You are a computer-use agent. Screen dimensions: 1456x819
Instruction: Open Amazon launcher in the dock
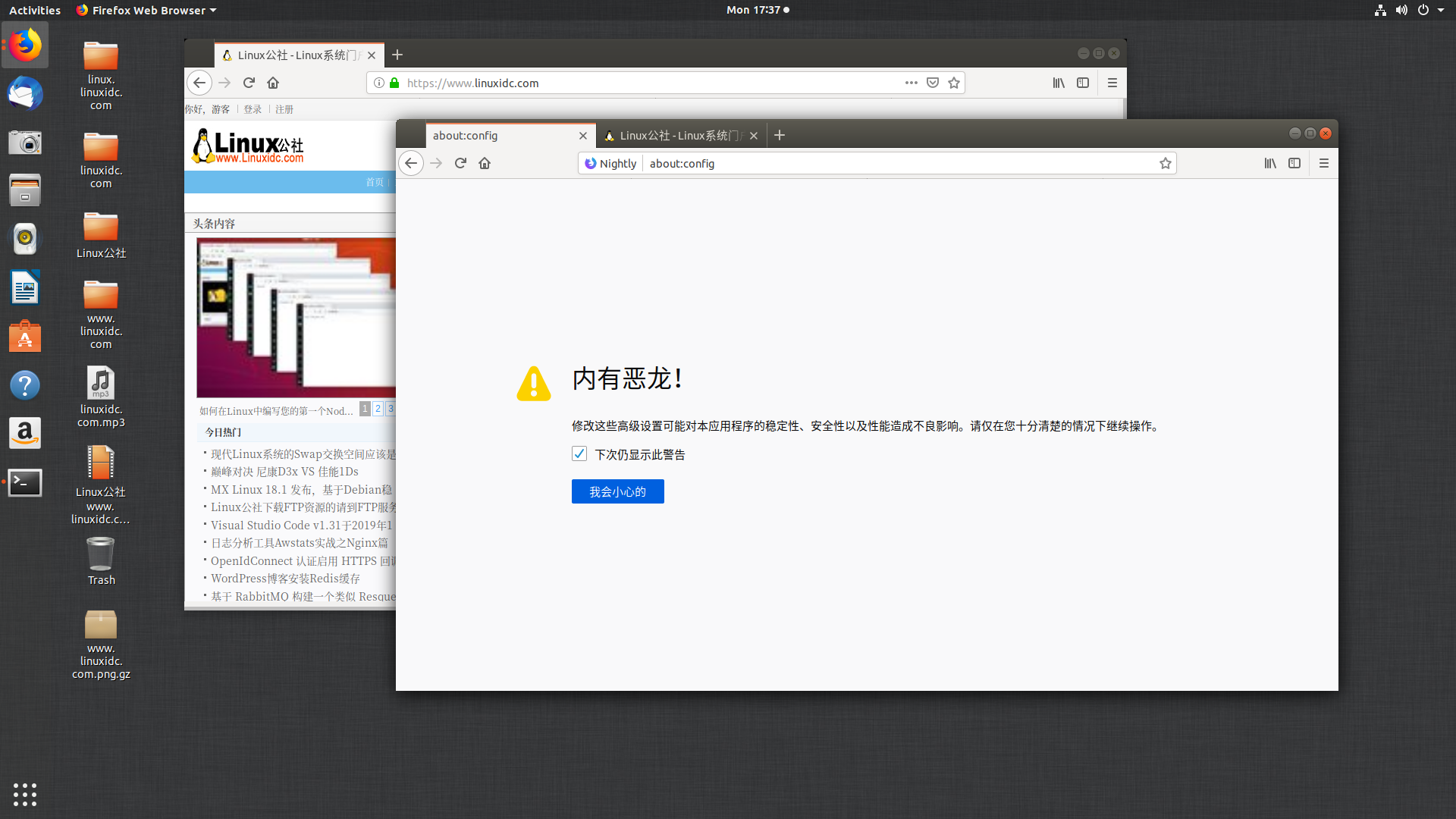25,433
